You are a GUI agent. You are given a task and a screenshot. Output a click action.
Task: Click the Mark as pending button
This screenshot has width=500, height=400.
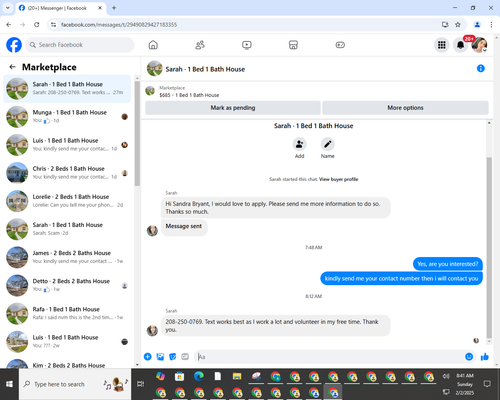(233, 108)
